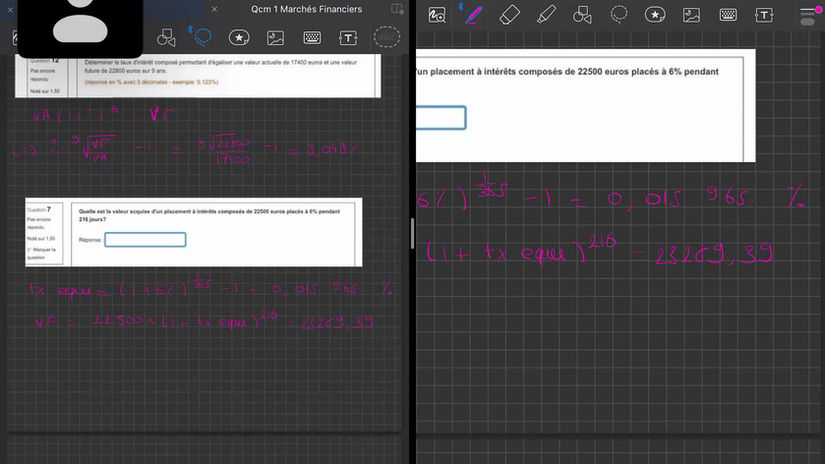Screen dimensions: 825x464
Task: Open lasso options dashed circle in left pane
Action: (387, 37)
